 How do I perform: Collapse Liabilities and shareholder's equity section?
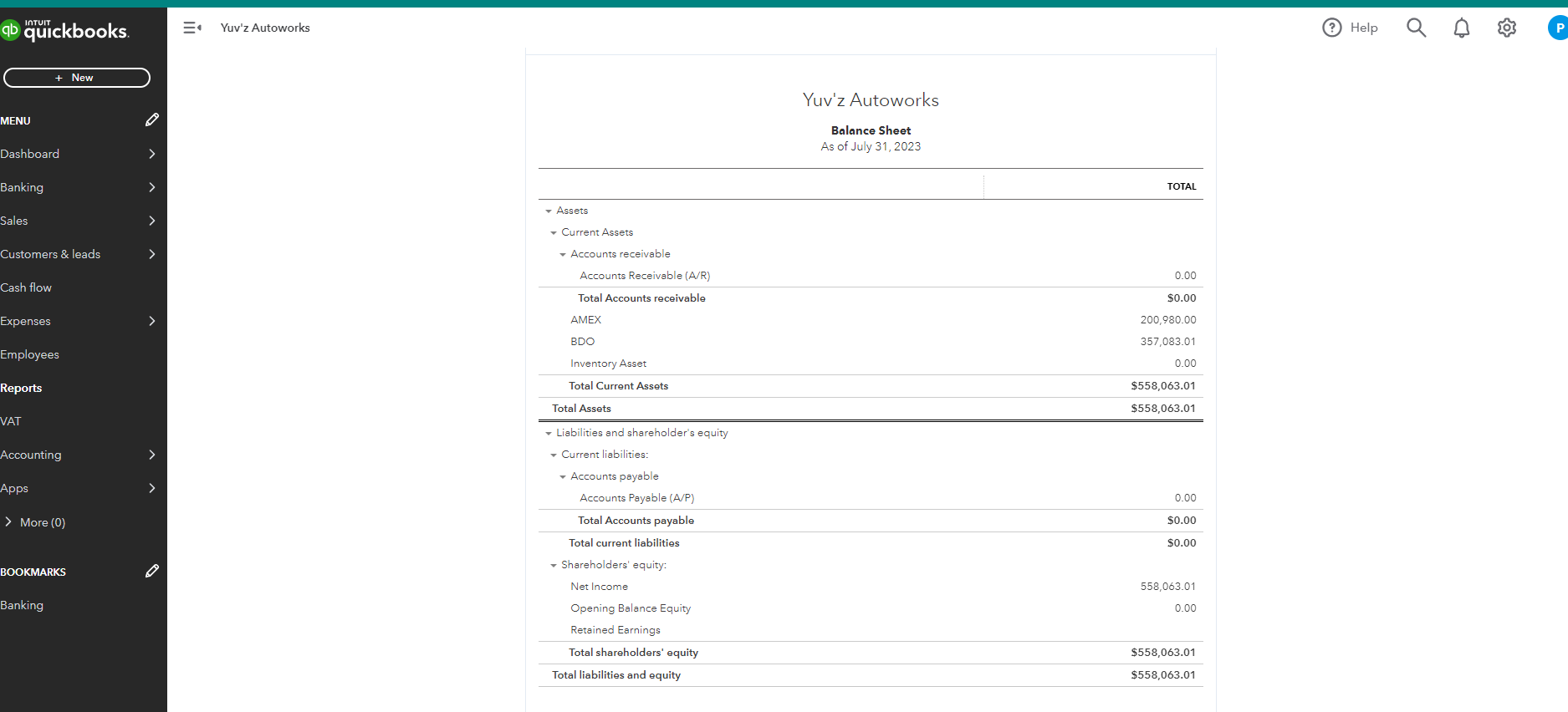(x=549, y=434)
